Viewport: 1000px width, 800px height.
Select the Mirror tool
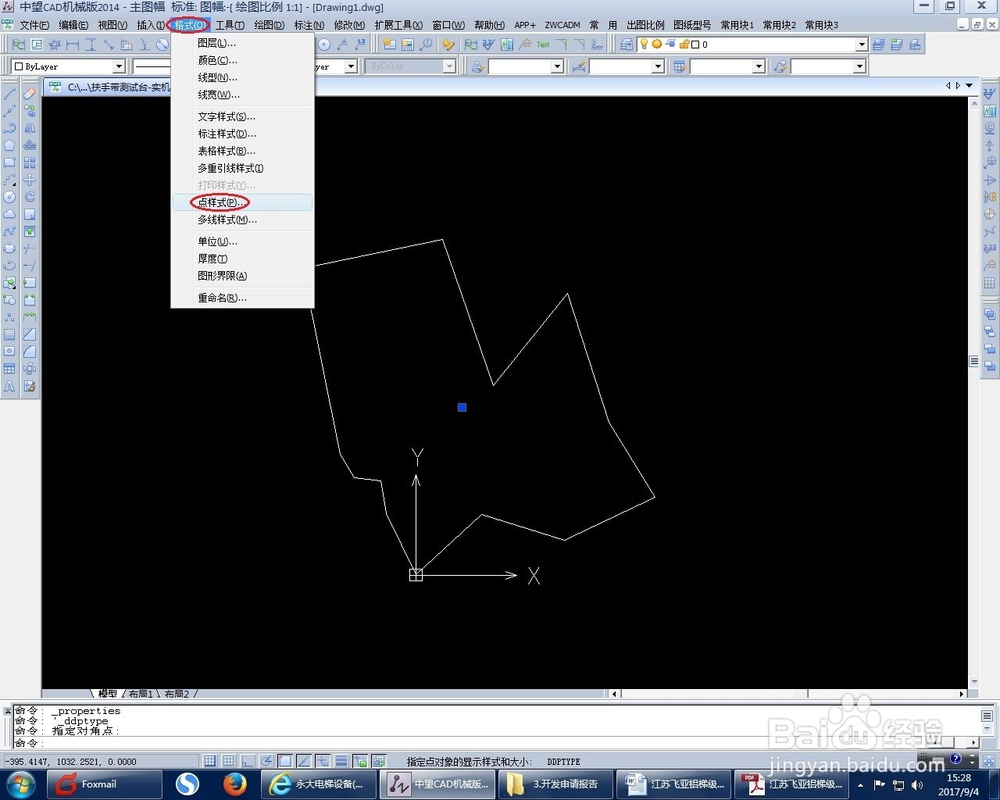click(x=29, y=128)
